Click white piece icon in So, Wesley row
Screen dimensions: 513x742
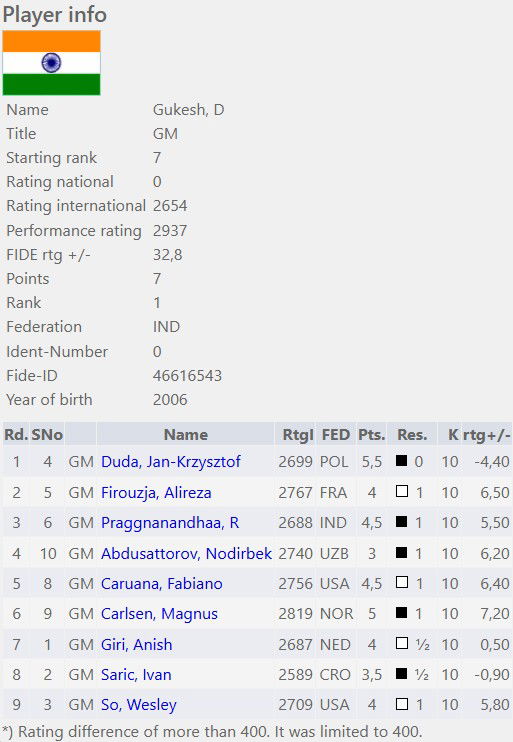point(401,704)
